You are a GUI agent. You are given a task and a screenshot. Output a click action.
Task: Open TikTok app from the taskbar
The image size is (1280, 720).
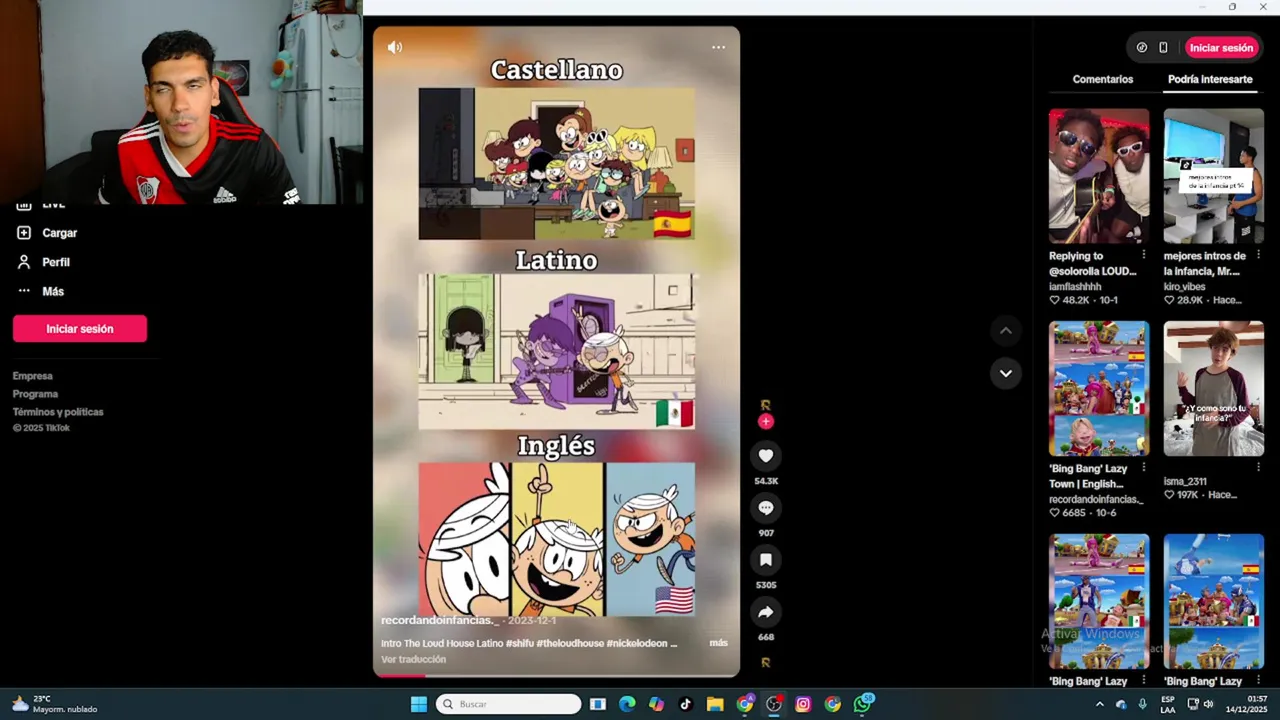(685, 704)
